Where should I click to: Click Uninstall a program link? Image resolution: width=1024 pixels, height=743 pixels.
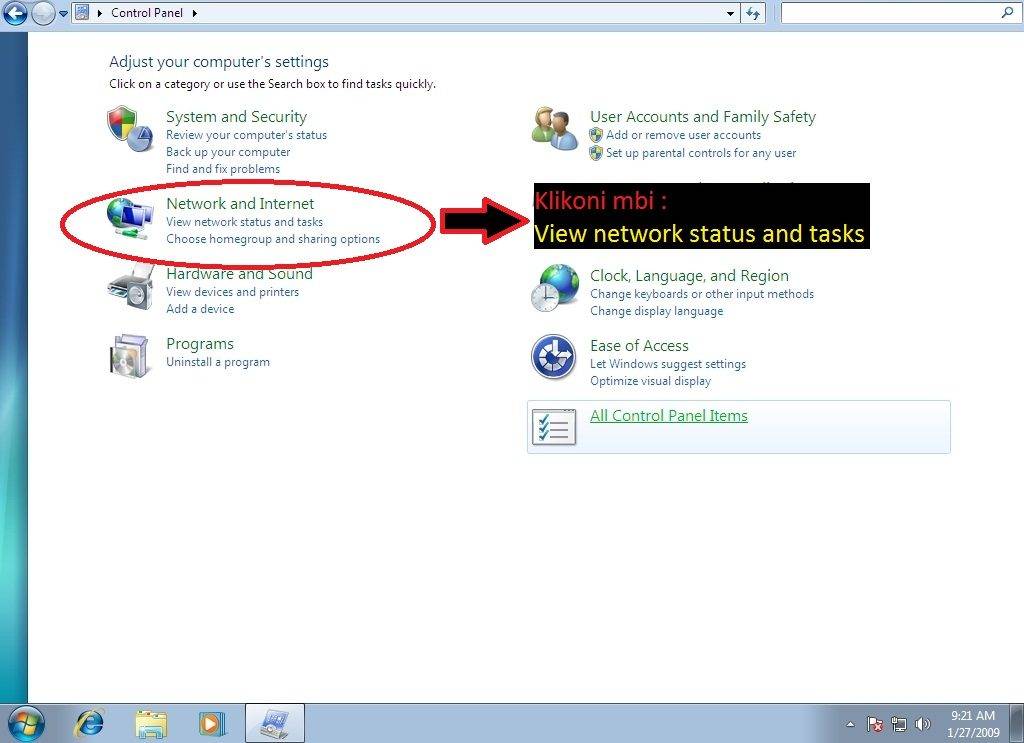pos(217,362)
